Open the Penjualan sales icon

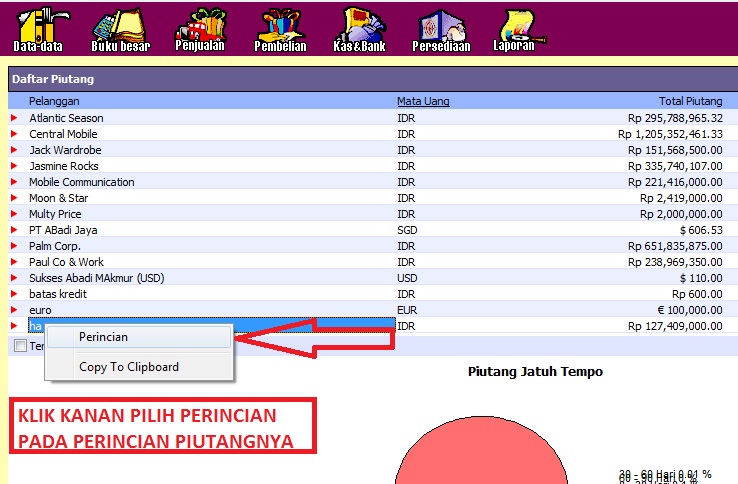[x=200, y=29]
